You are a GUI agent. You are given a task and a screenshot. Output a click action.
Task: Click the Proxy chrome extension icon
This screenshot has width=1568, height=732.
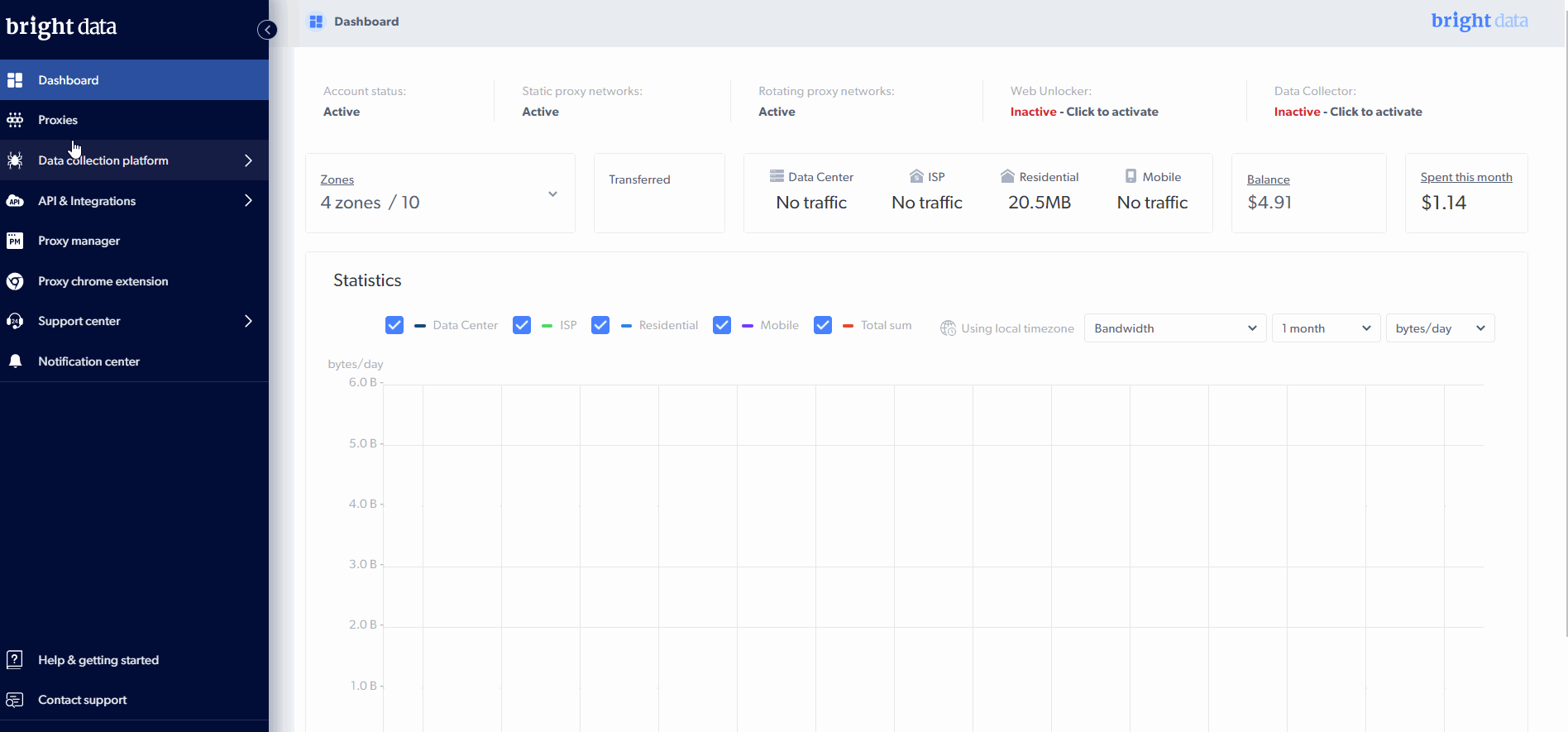coord(15,281)
